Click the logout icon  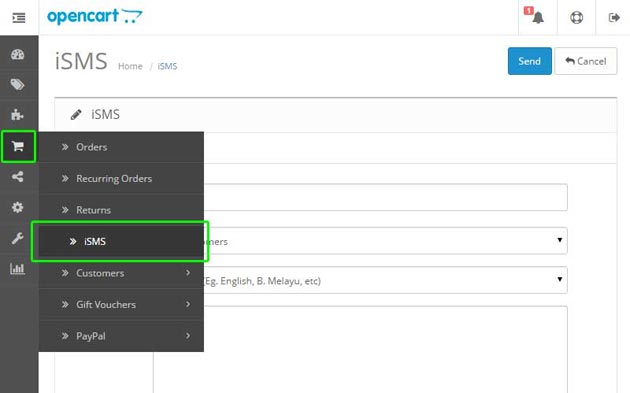click(x=614, y=18)
